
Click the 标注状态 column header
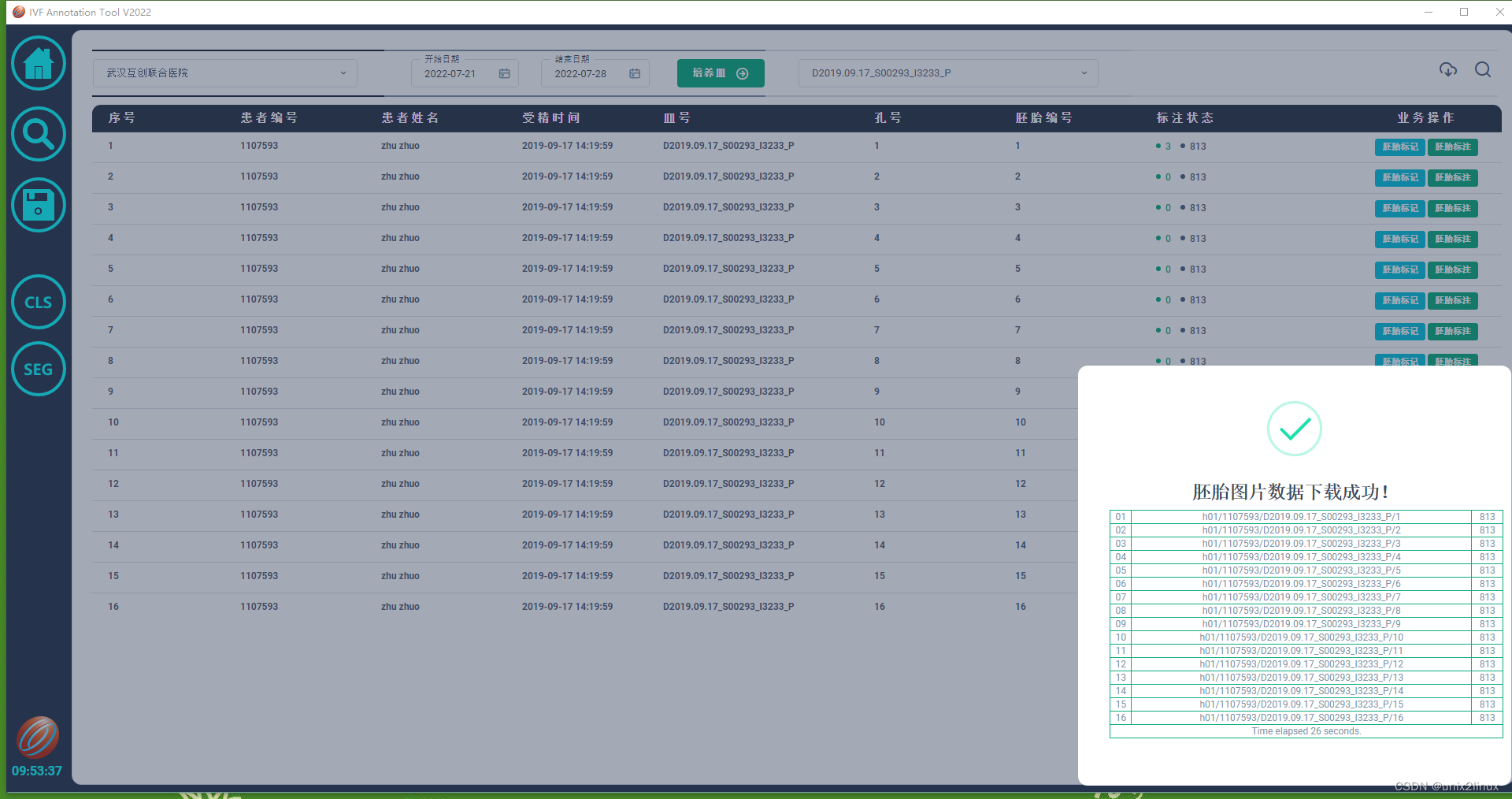[1185, 117]
